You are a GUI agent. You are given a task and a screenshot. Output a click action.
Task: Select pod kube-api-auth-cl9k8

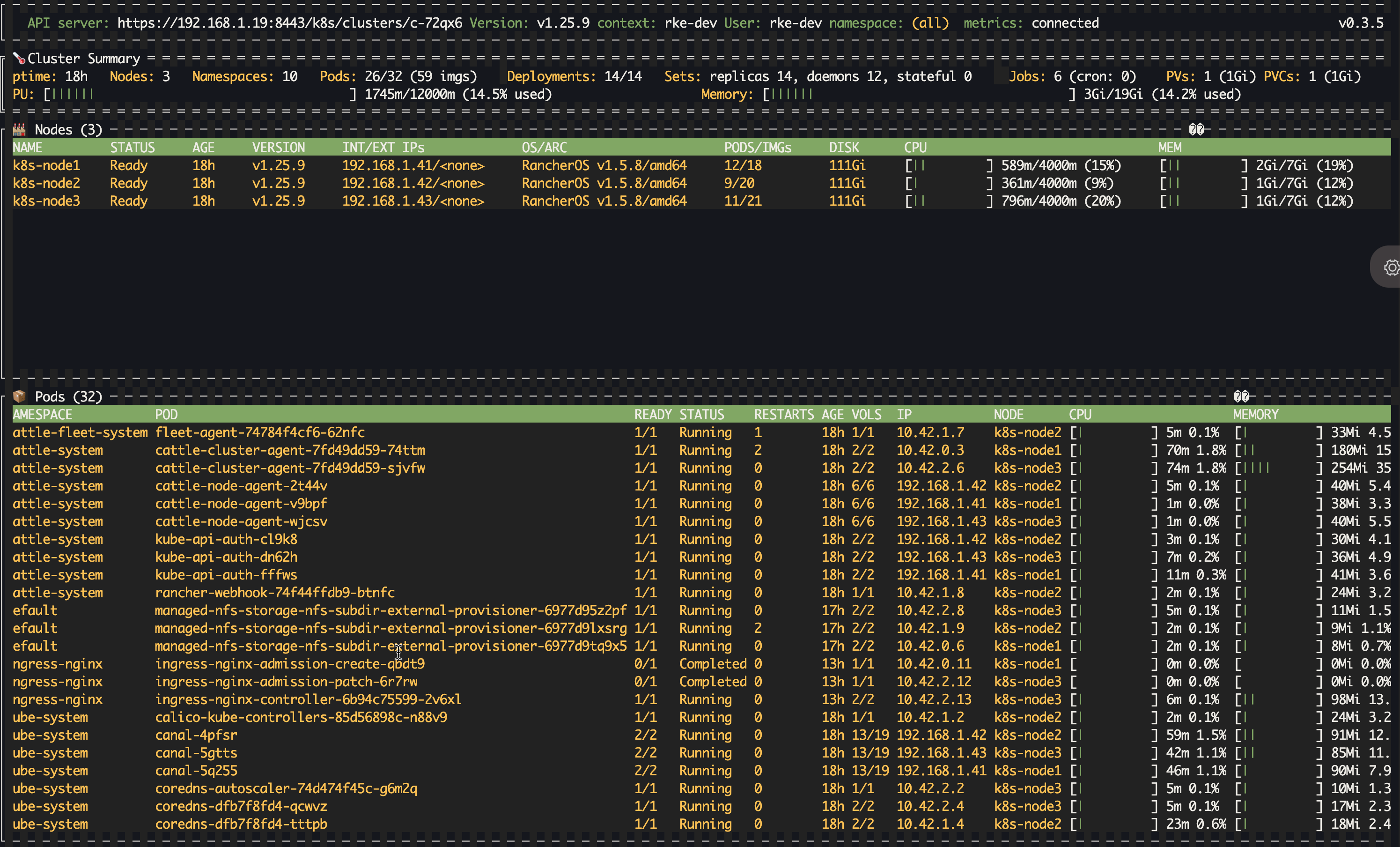226,540
